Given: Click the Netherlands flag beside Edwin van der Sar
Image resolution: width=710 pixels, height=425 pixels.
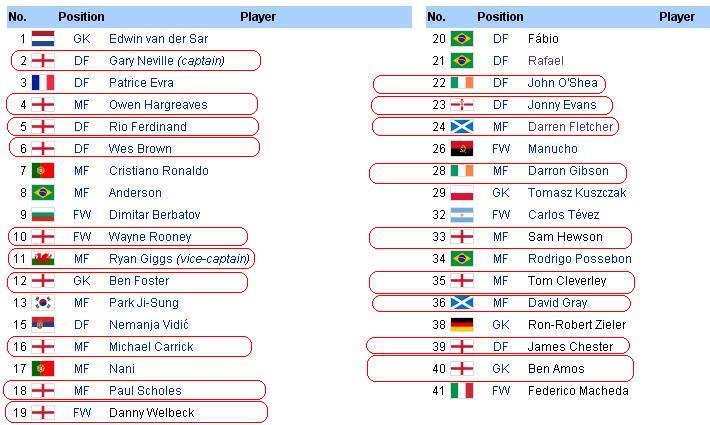Looking at the screenshot, I should tap(43, 39).
